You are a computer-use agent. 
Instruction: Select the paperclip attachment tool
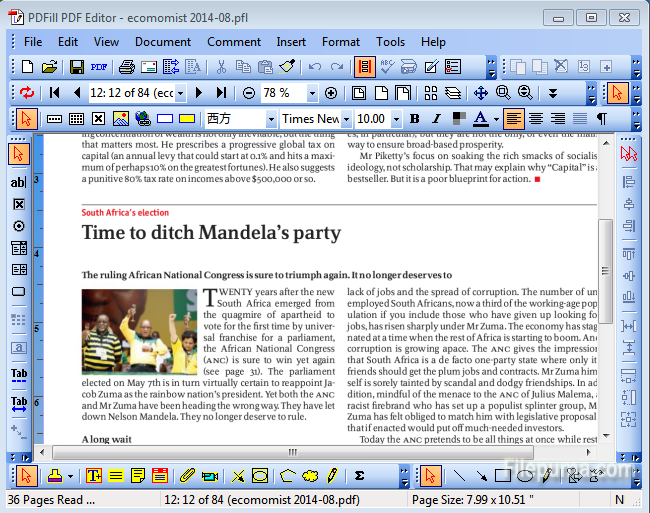coord(186,476)
